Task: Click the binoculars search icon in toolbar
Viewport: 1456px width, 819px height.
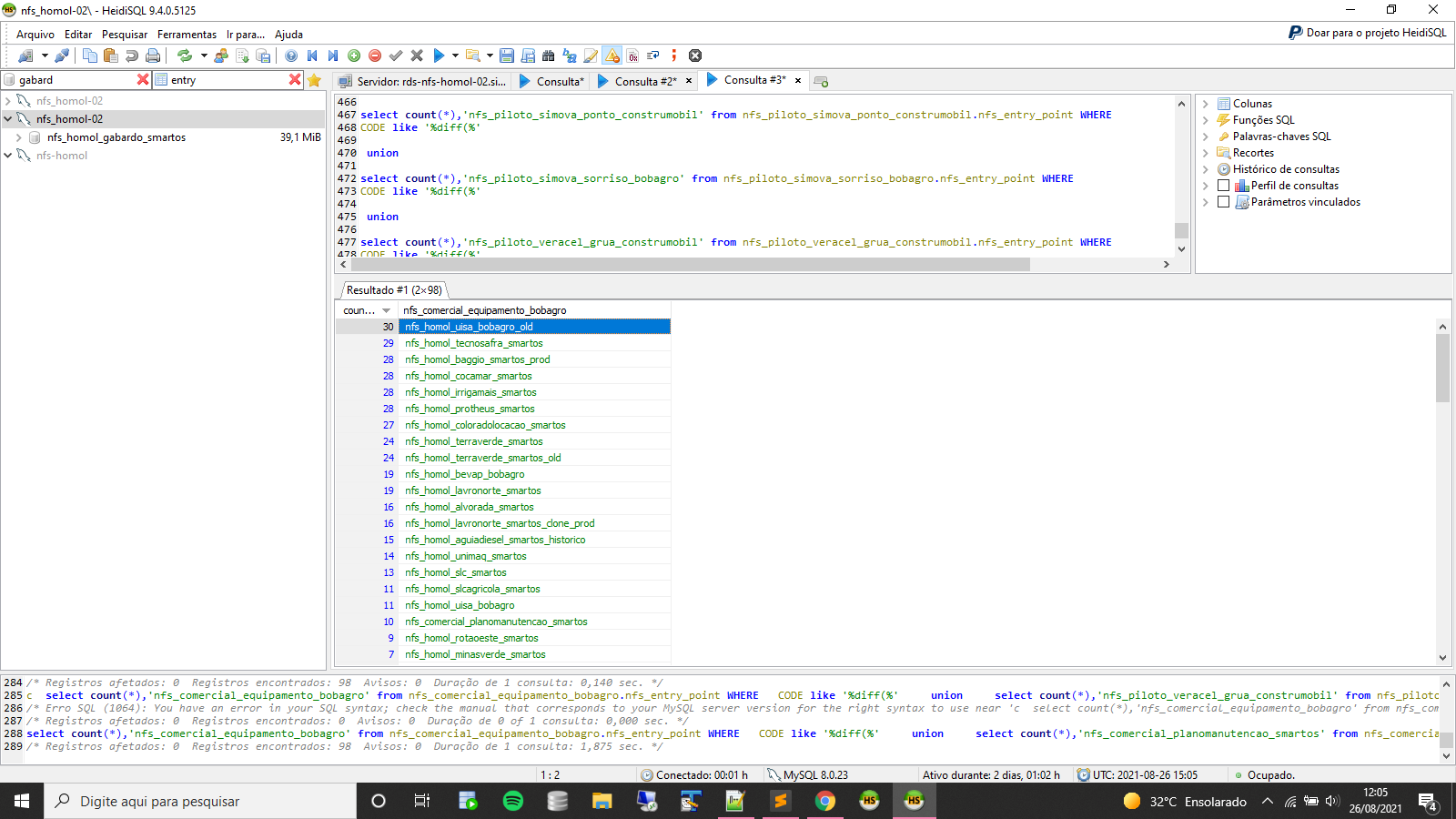Action: point(548,56)
